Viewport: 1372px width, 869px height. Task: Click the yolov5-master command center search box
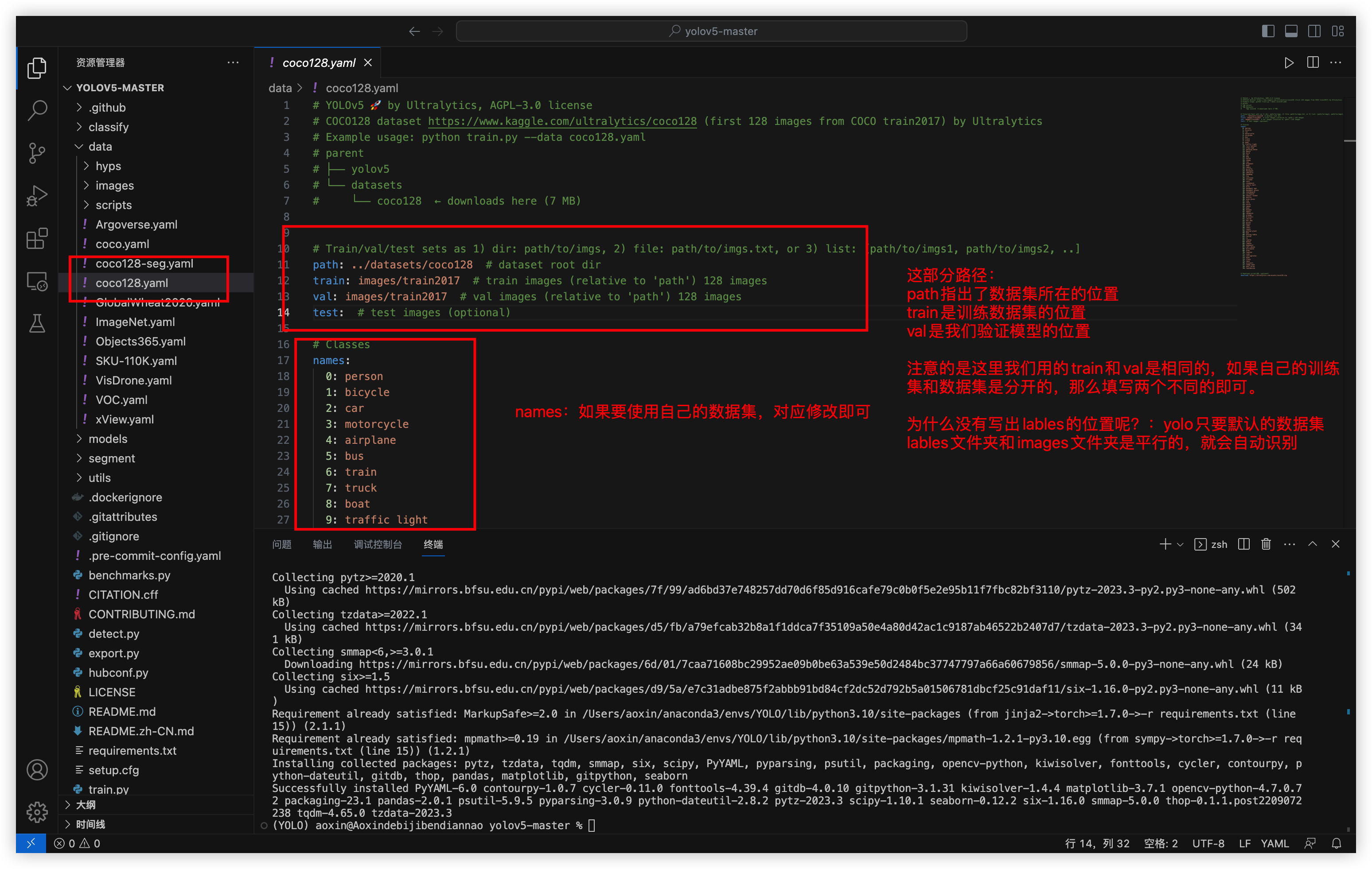(711, 31)
